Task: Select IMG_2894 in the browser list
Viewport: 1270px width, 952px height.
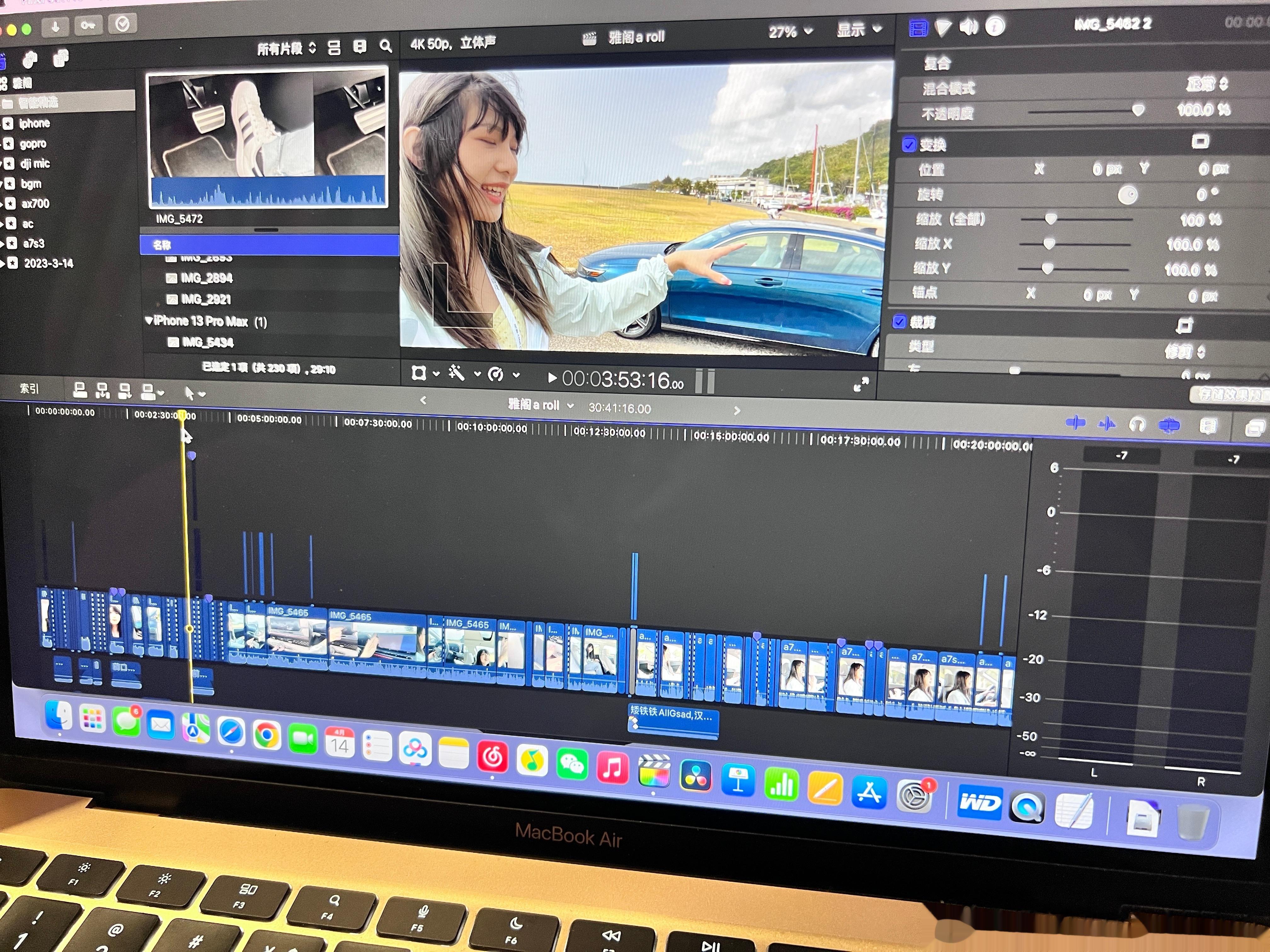Action: coord(207,278)
